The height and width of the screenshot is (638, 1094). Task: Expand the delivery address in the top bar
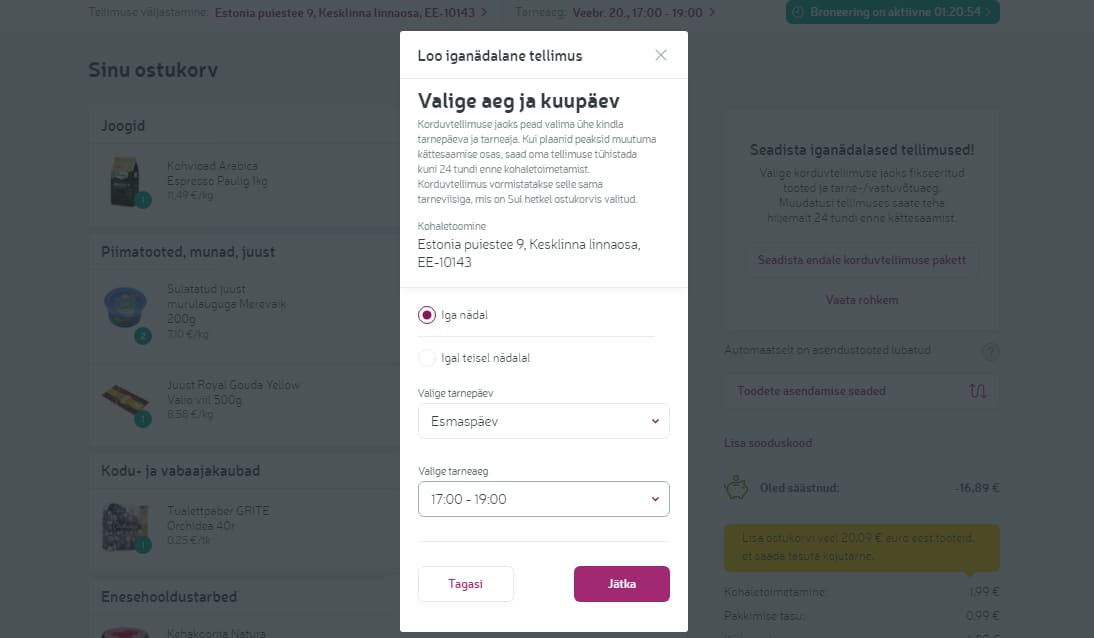(351, 13)
